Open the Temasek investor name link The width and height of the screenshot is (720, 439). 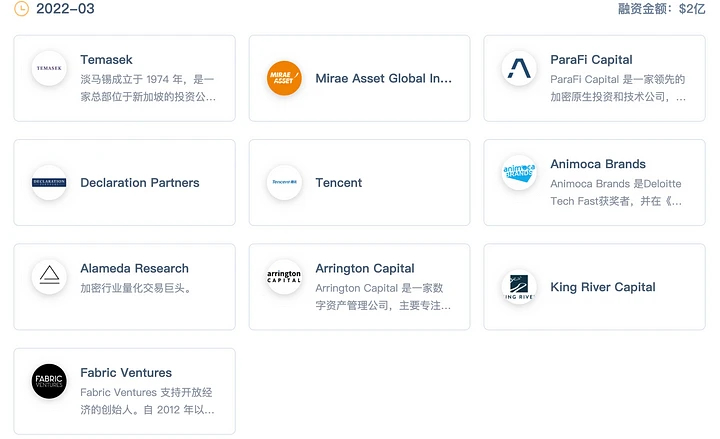coord(106,60)
